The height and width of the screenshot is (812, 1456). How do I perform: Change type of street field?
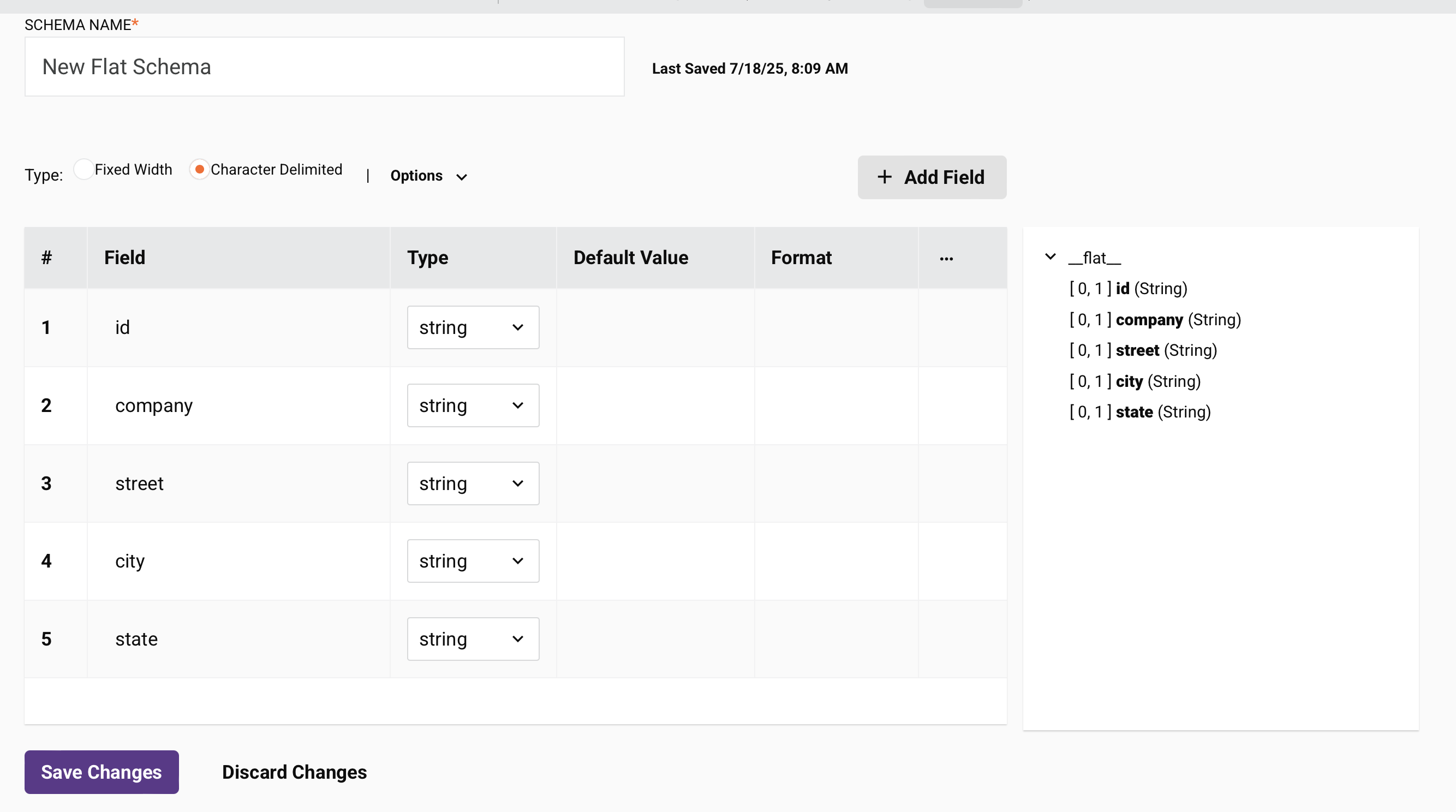(473, 483)
